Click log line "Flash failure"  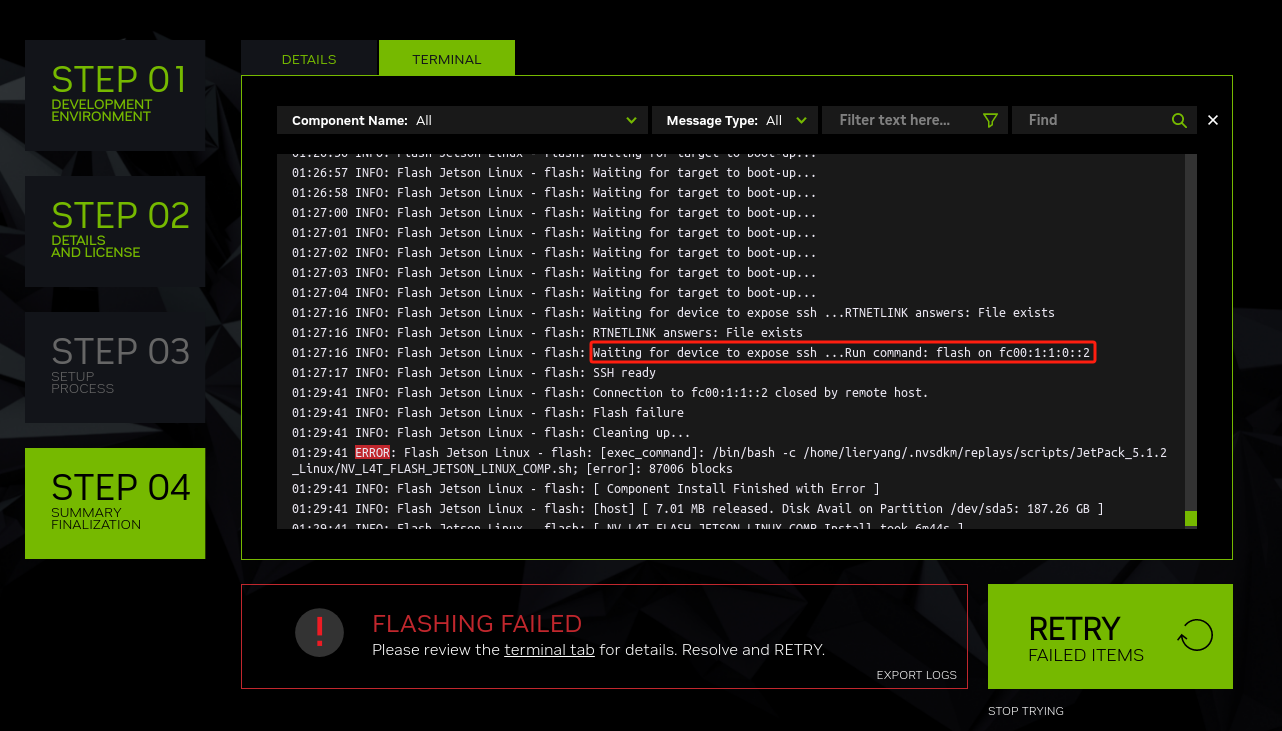tap(488, 413)
